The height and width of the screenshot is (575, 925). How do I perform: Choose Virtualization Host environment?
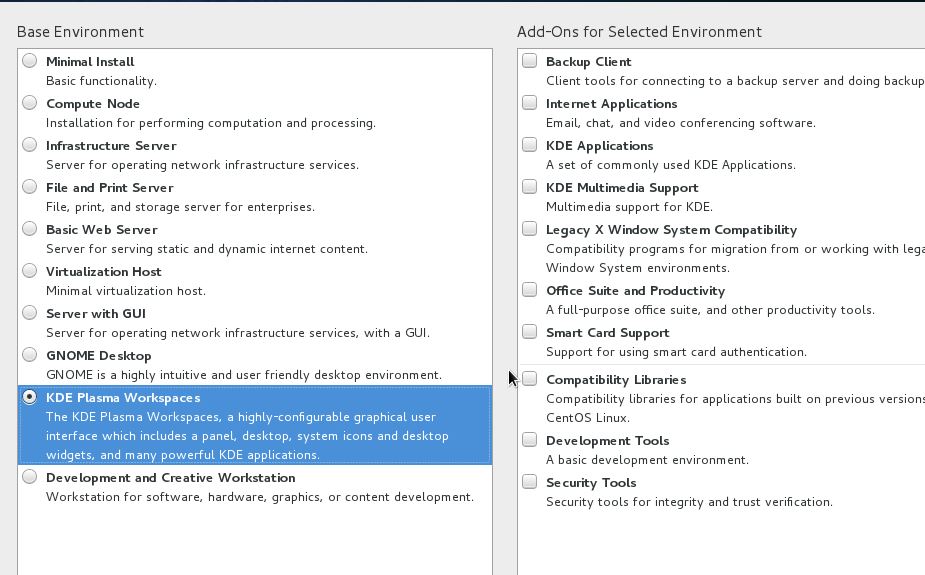(30, 271)
